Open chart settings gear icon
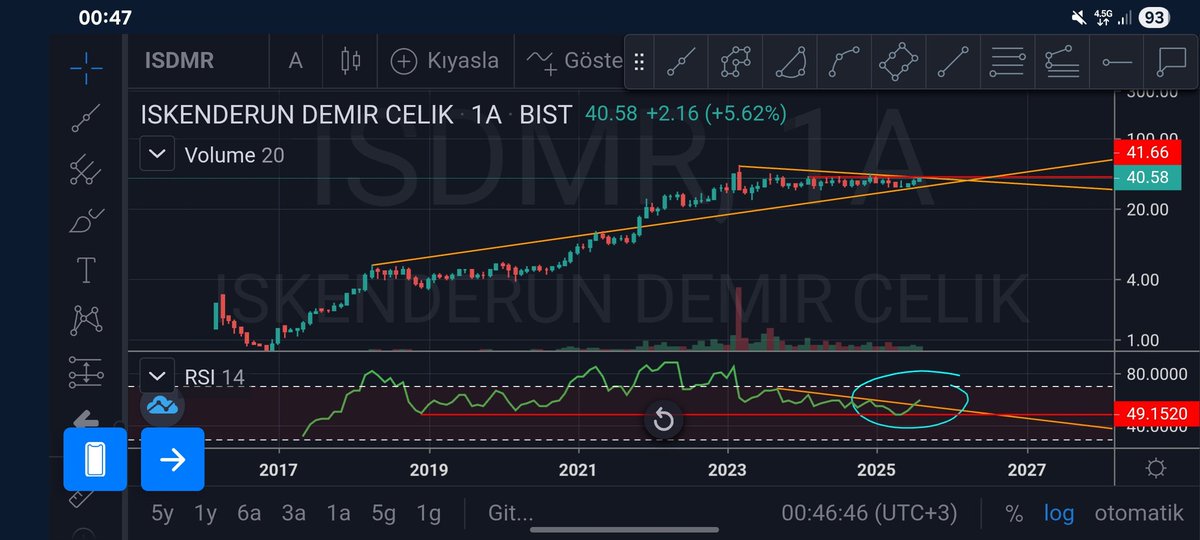 [1156, 469]
